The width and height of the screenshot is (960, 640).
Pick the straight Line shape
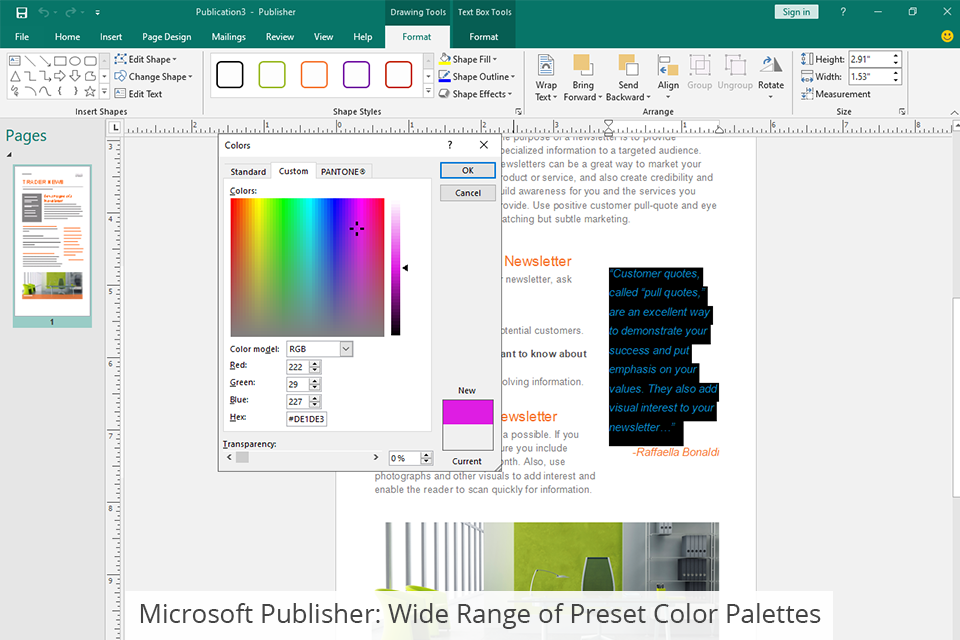30,61
